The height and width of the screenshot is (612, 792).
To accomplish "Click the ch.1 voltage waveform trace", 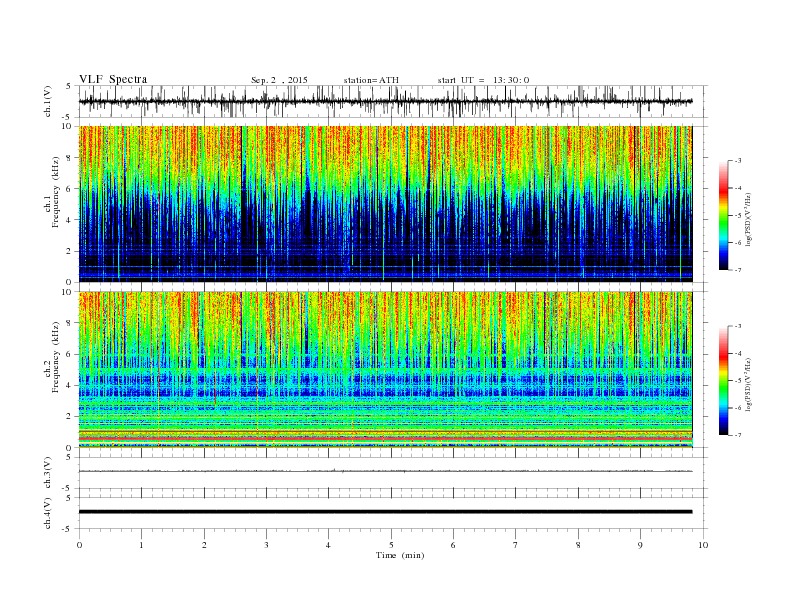I will pyautogui.click(x=385, y=101).
